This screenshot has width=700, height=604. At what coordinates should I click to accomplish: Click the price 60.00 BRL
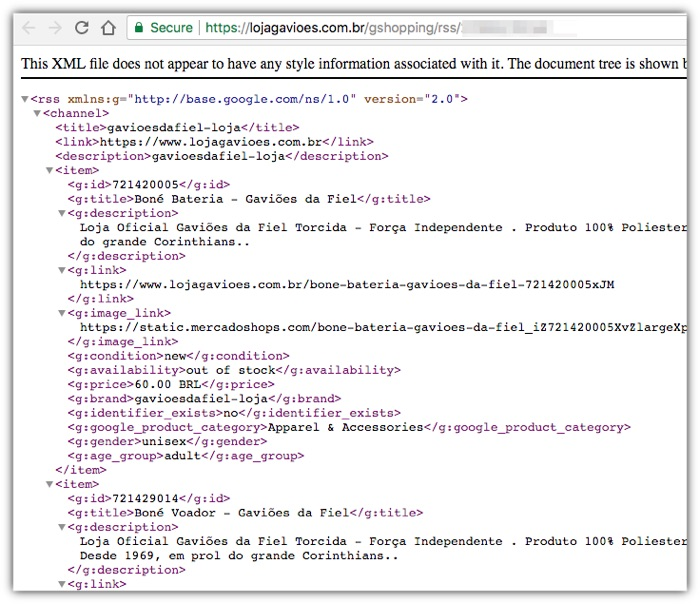[x=168, y=385]
